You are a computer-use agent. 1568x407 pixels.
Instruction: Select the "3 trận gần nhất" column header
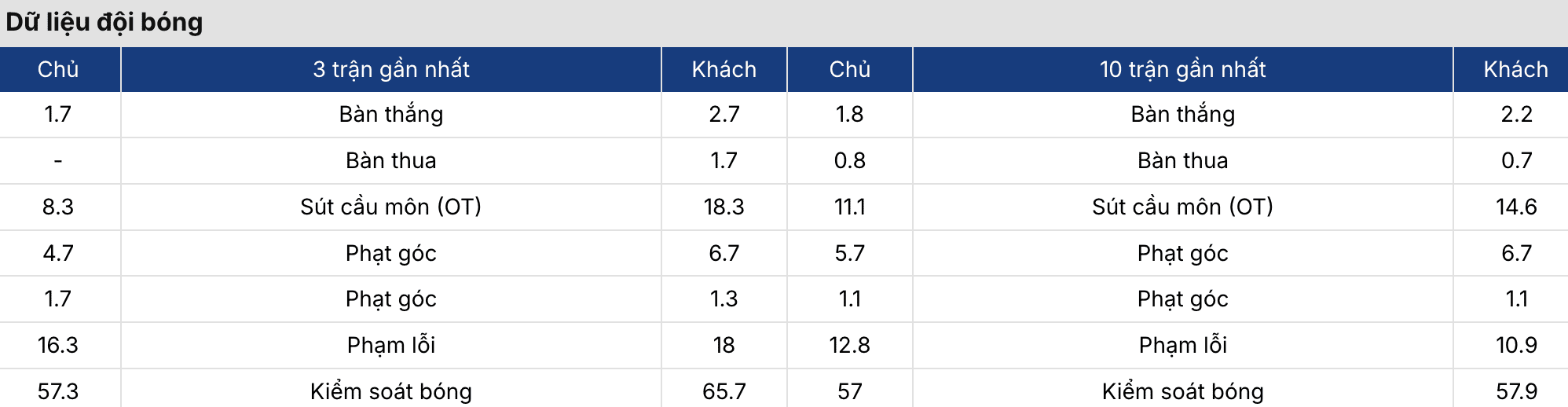pos(391,69)
